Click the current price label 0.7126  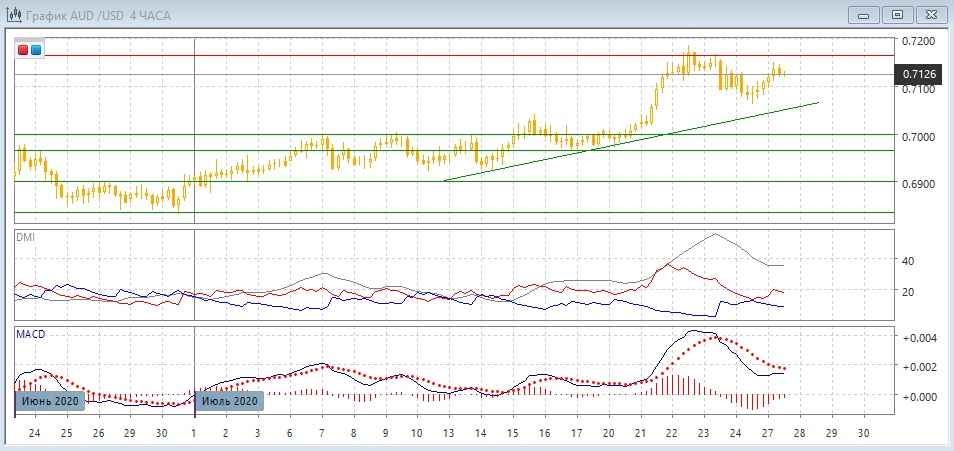[x=919, y=74]
